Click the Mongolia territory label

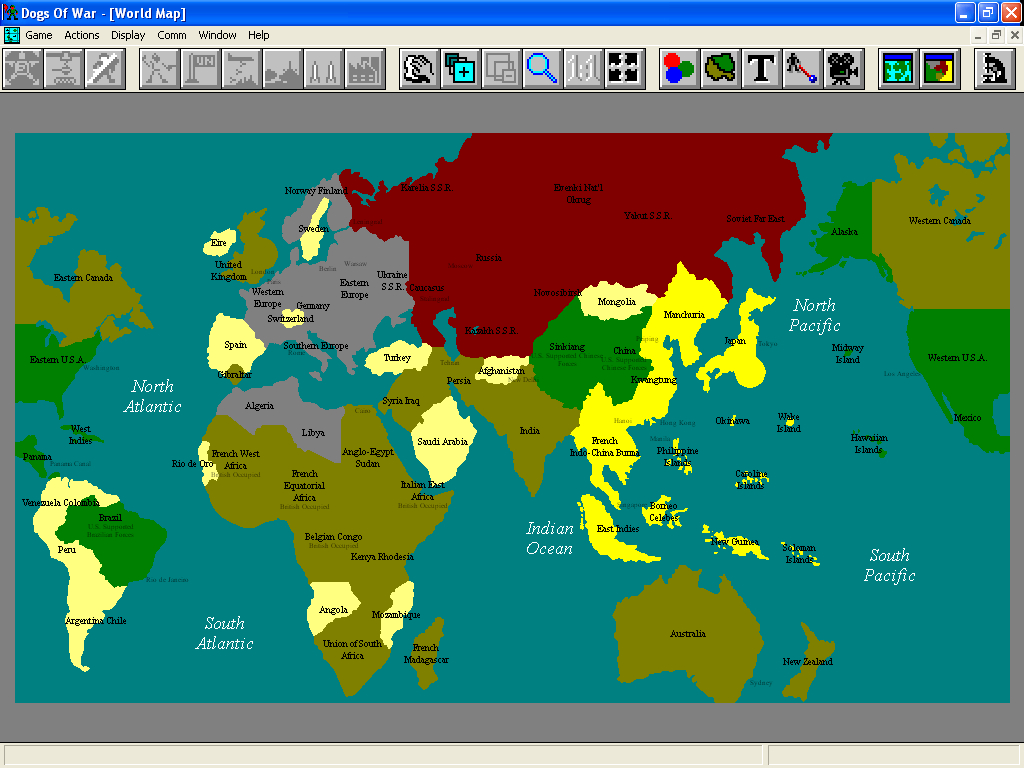(x=616, y=302)
